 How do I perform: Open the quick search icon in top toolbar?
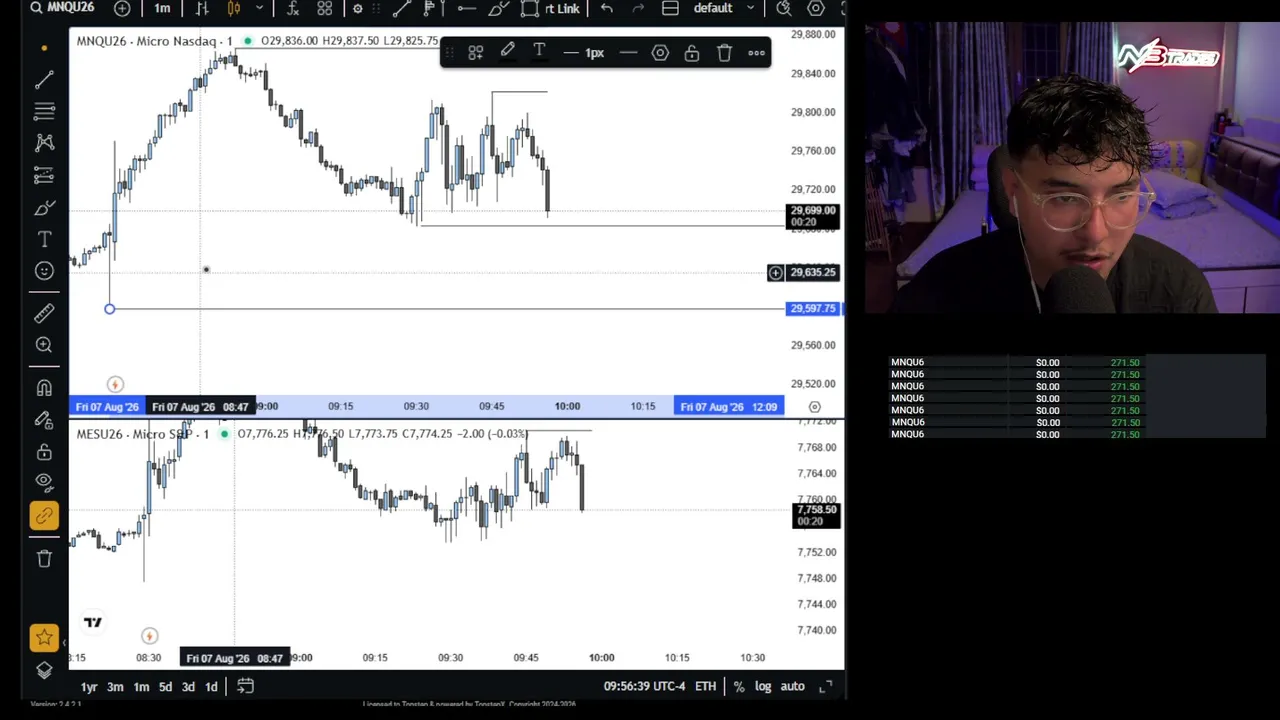pos(784,8)
